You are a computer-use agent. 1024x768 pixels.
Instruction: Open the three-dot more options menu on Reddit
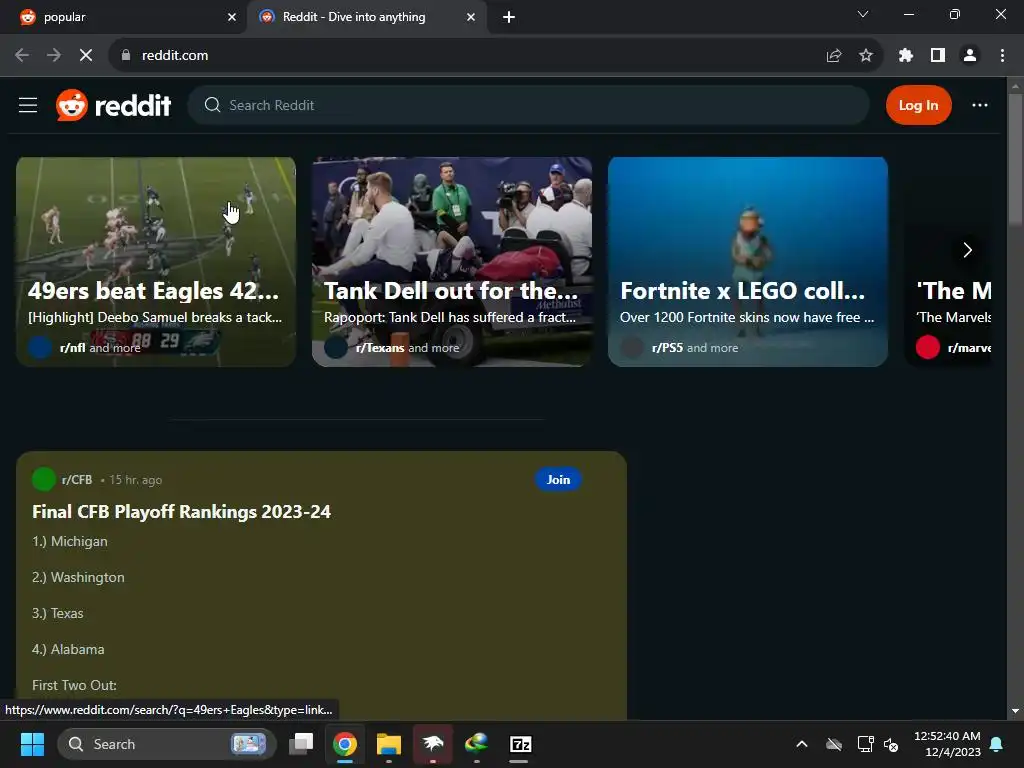click(980, 105)
